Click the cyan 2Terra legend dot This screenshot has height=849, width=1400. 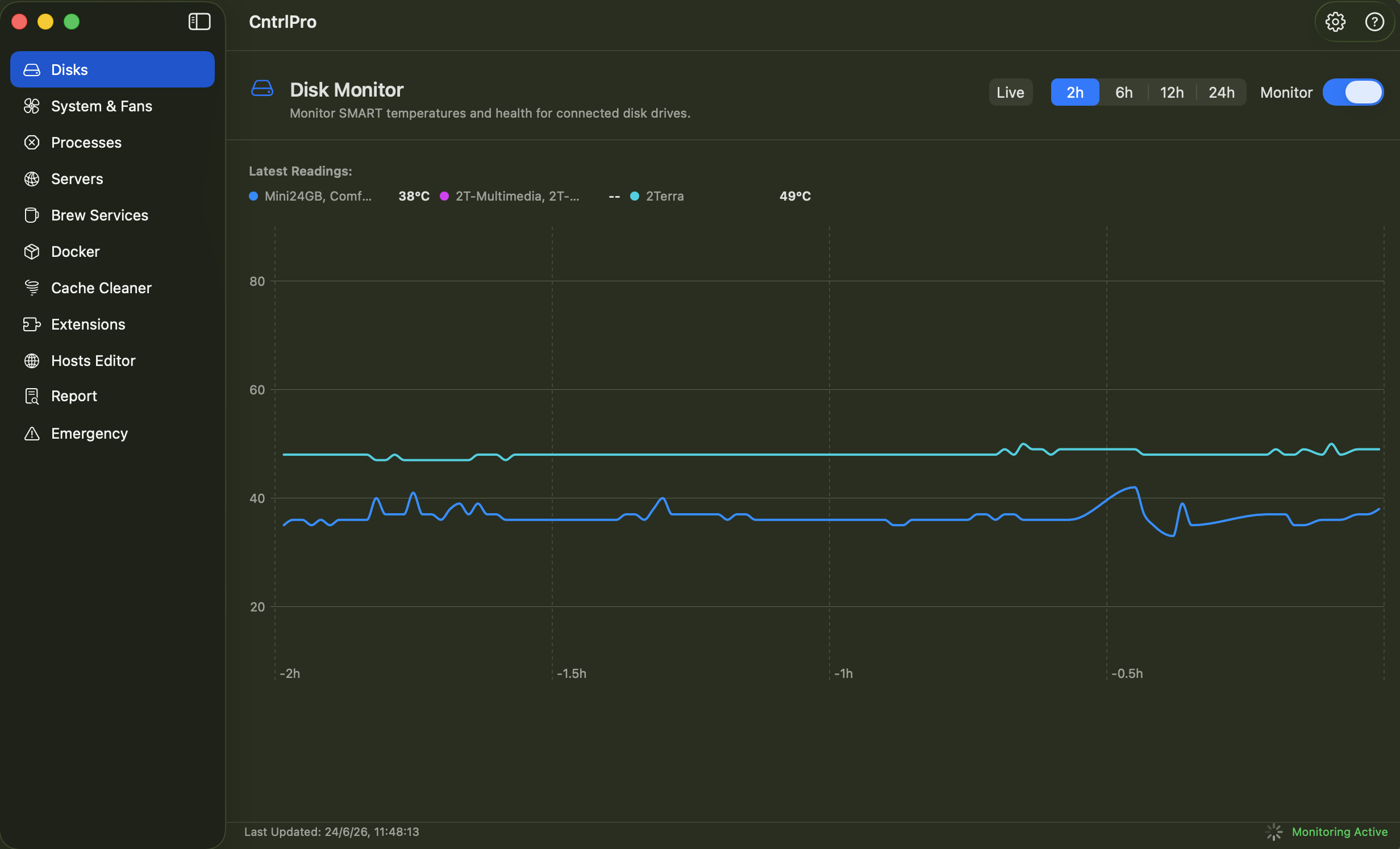pyautogui.click(x=635, y=196)
